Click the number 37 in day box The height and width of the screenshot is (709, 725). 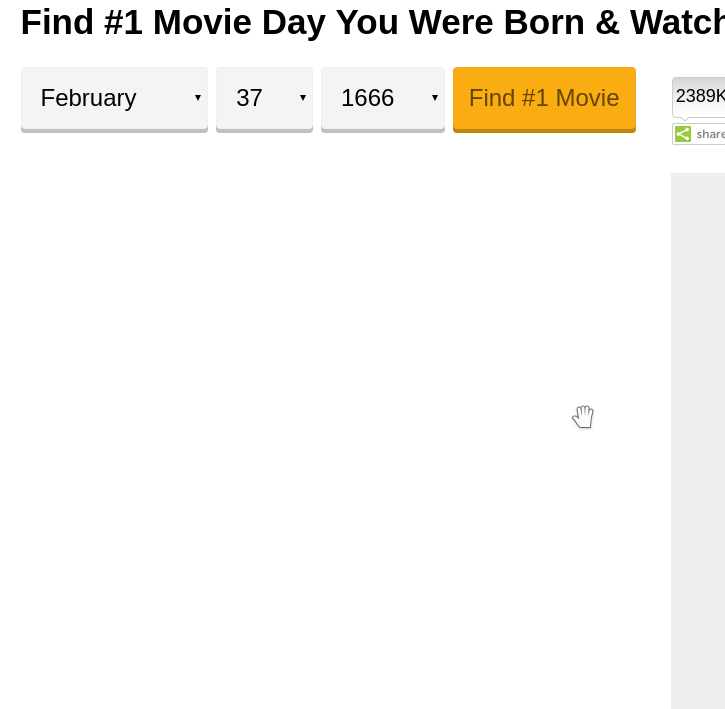click(249, 98)
